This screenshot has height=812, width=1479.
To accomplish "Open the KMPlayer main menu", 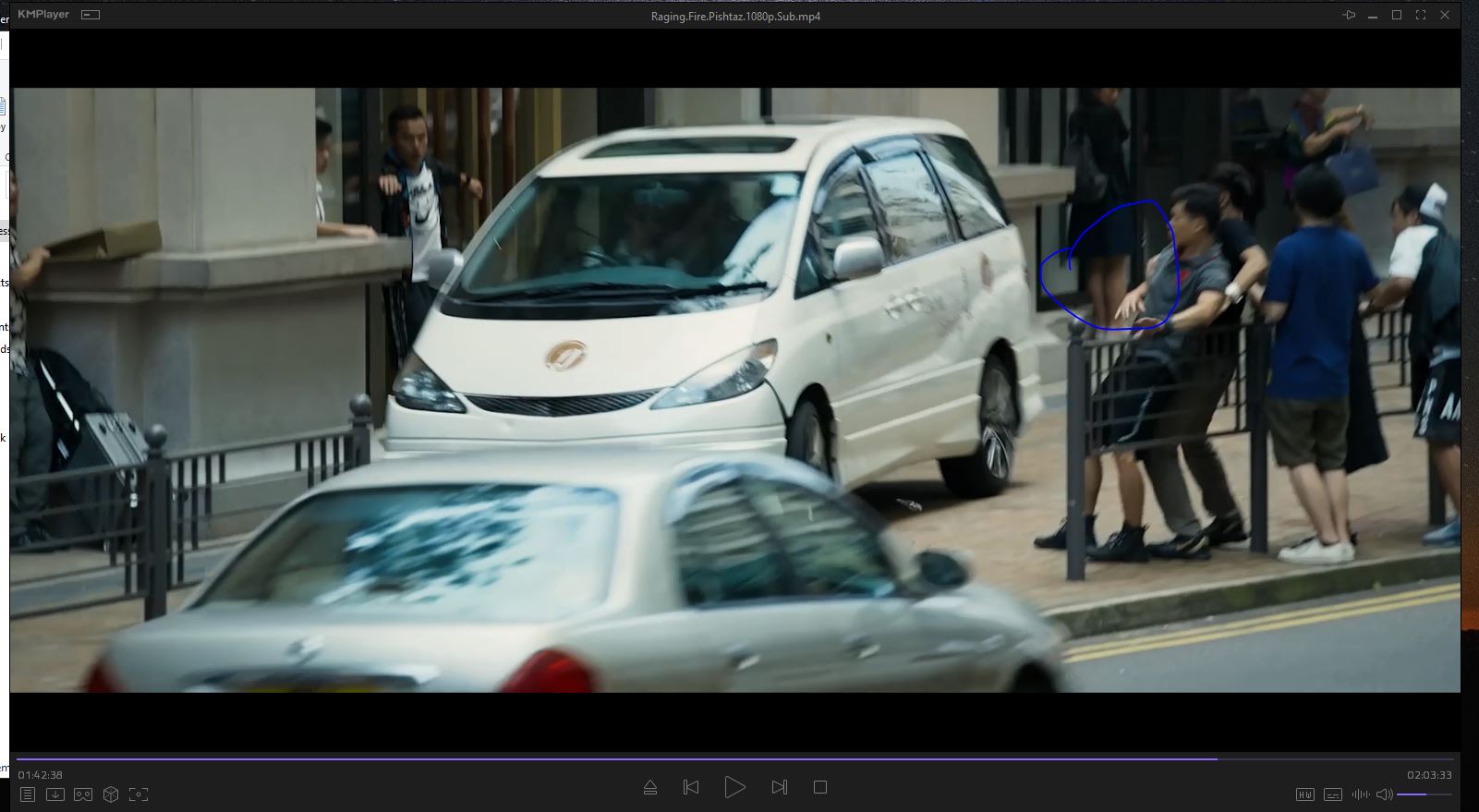I will click(x=42, y=15).
